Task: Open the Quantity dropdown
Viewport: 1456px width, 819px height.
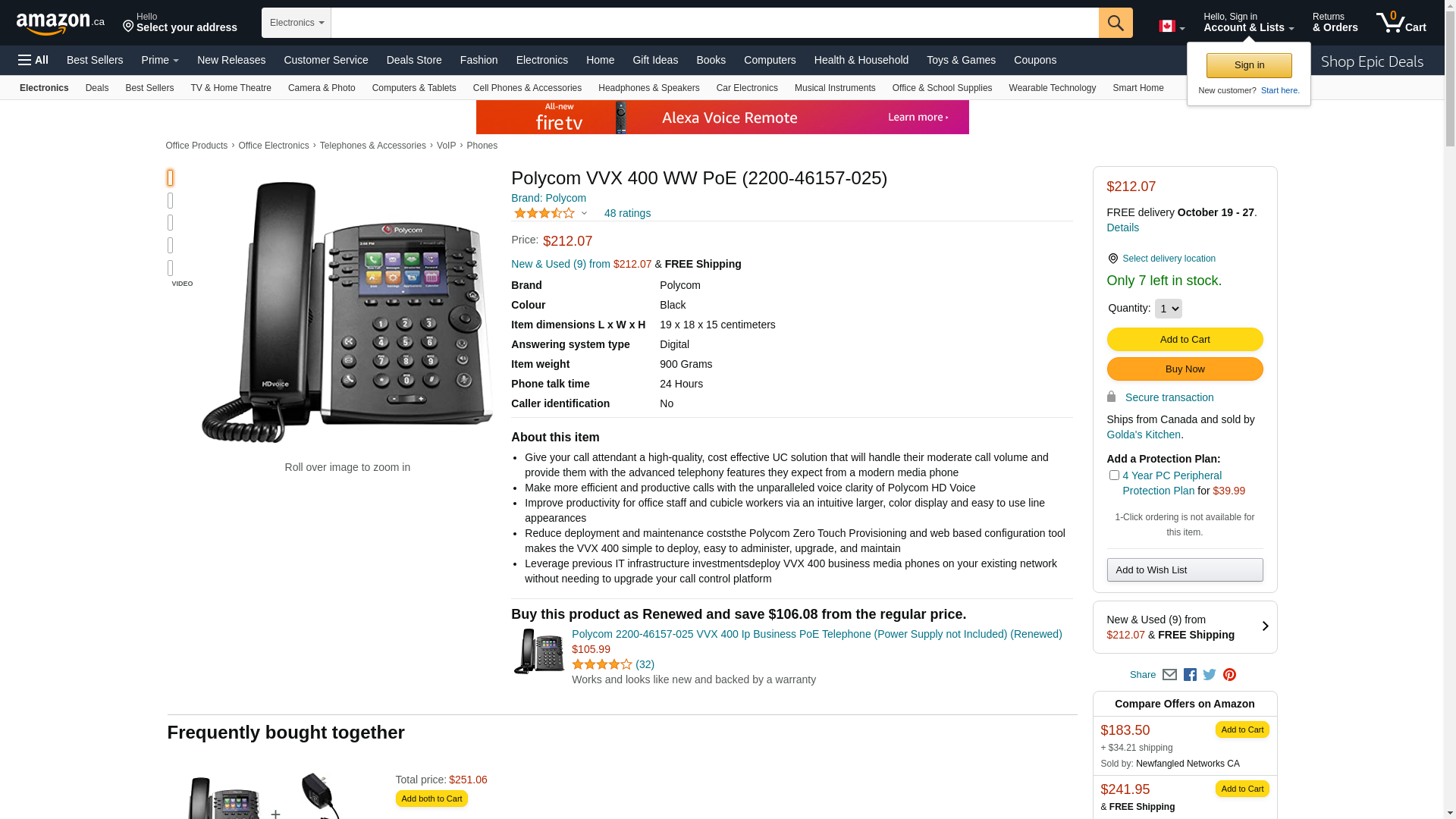Action: (1168, 309)
